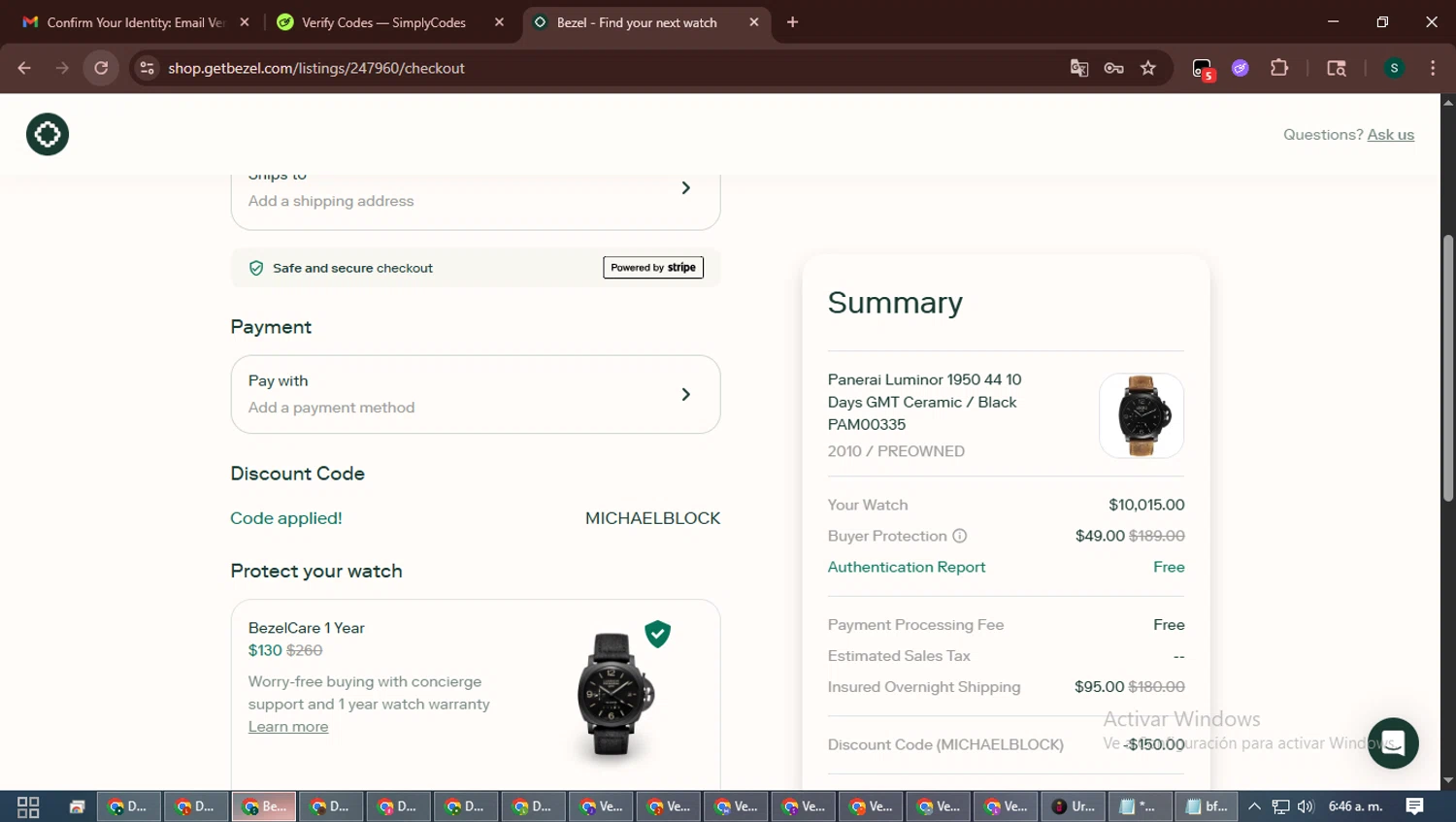Open the Ask us link
This screenshot has width=1456, height=822.
[x=1390, y=135]
